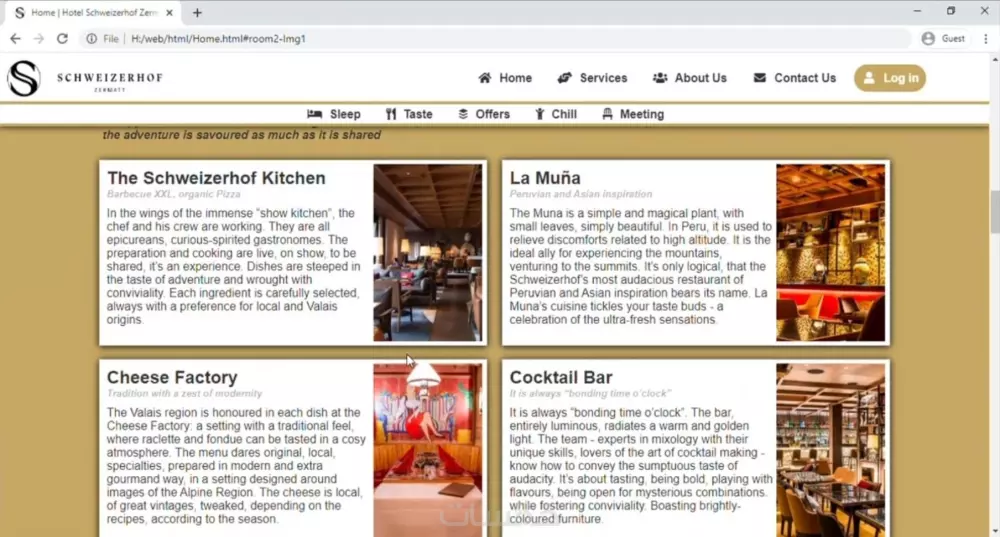Open a new browser tab
This screenshot has width=1000, height=537.
(x=197, y=13)
